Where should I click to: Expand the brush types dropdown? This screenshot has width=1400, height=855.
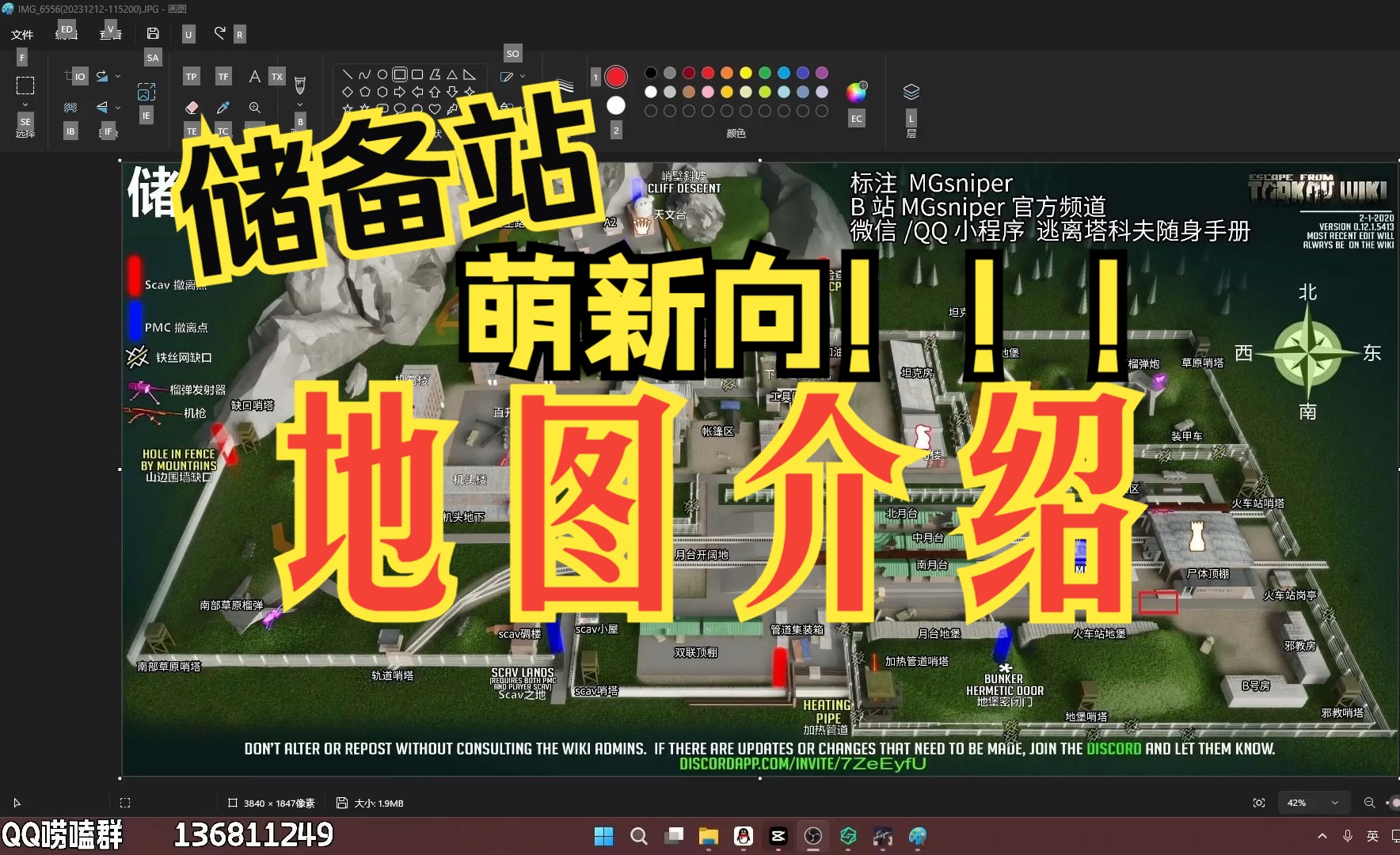coord(300,104)
